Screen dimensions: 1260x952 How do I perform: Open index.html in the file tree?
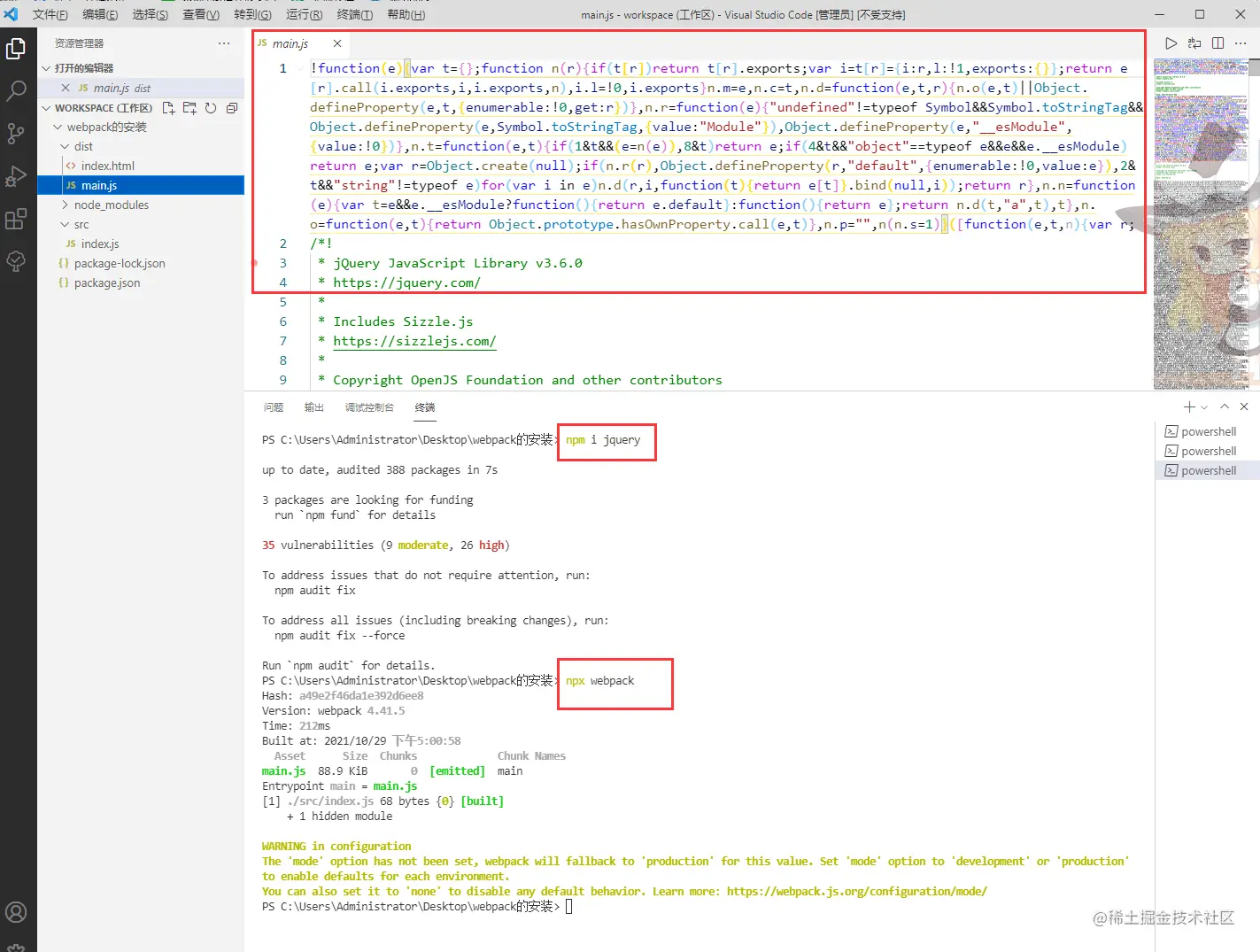141,166
